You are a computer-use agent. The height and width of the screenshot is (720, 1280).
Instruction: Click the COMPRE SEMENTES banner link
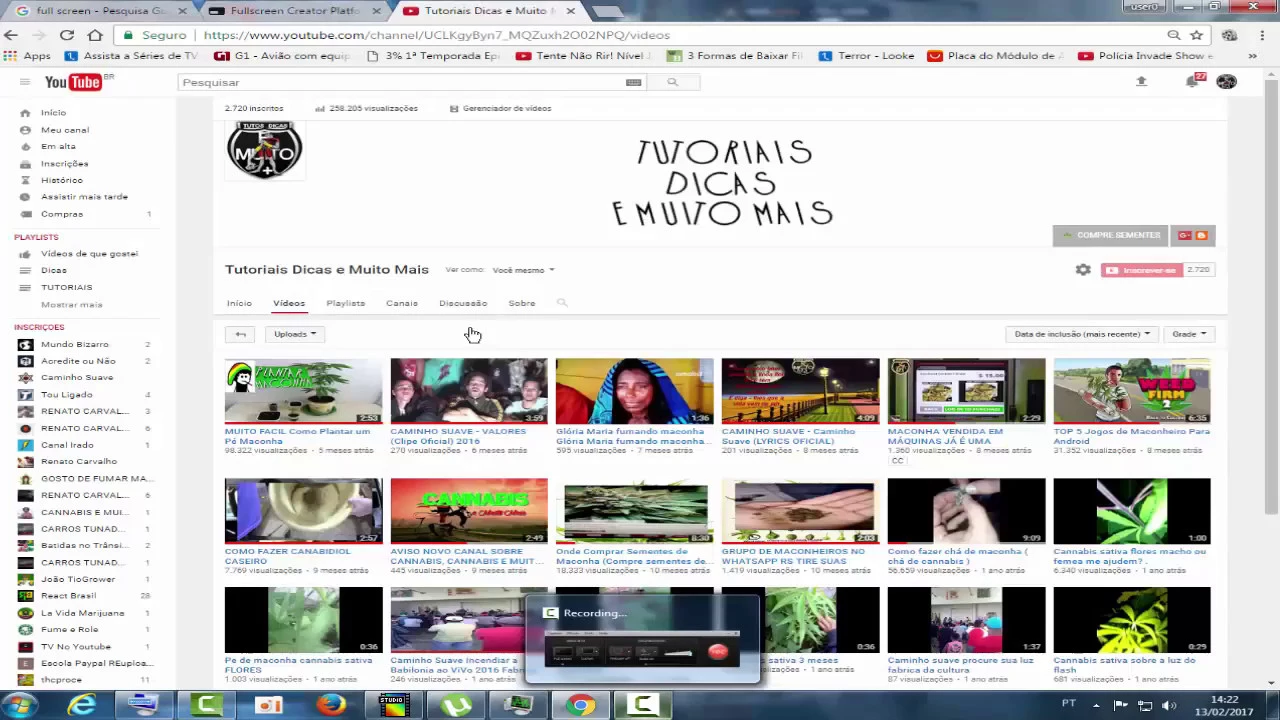point(1112,235)
